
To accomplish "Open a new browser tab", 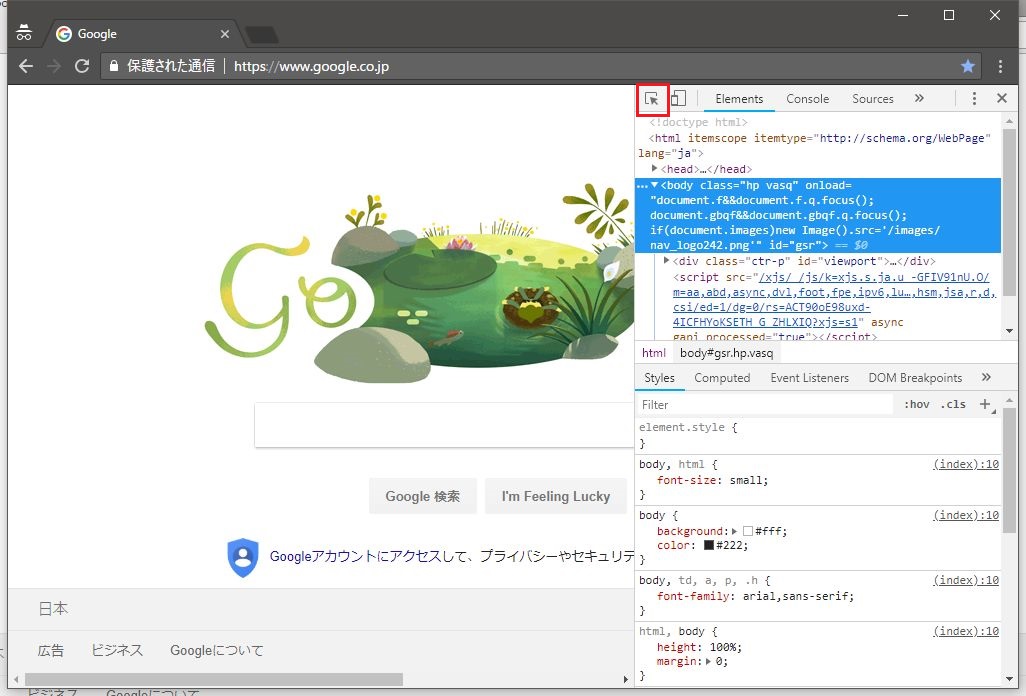I will [261, 34].
